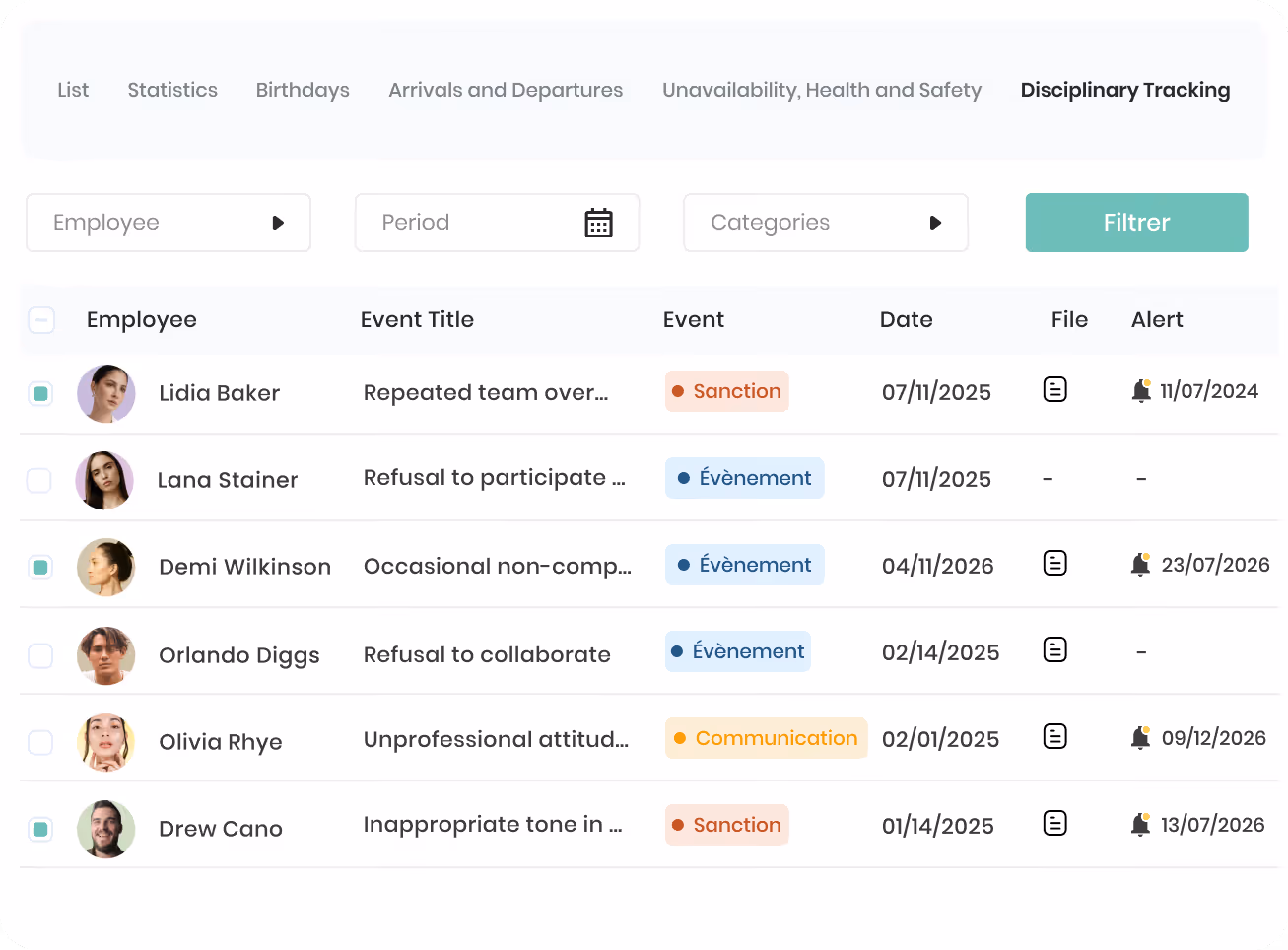Click the alert bell for Lidia Baker
The image size is (1288, 950).
pyautogui.click(x=1141, y=391)
